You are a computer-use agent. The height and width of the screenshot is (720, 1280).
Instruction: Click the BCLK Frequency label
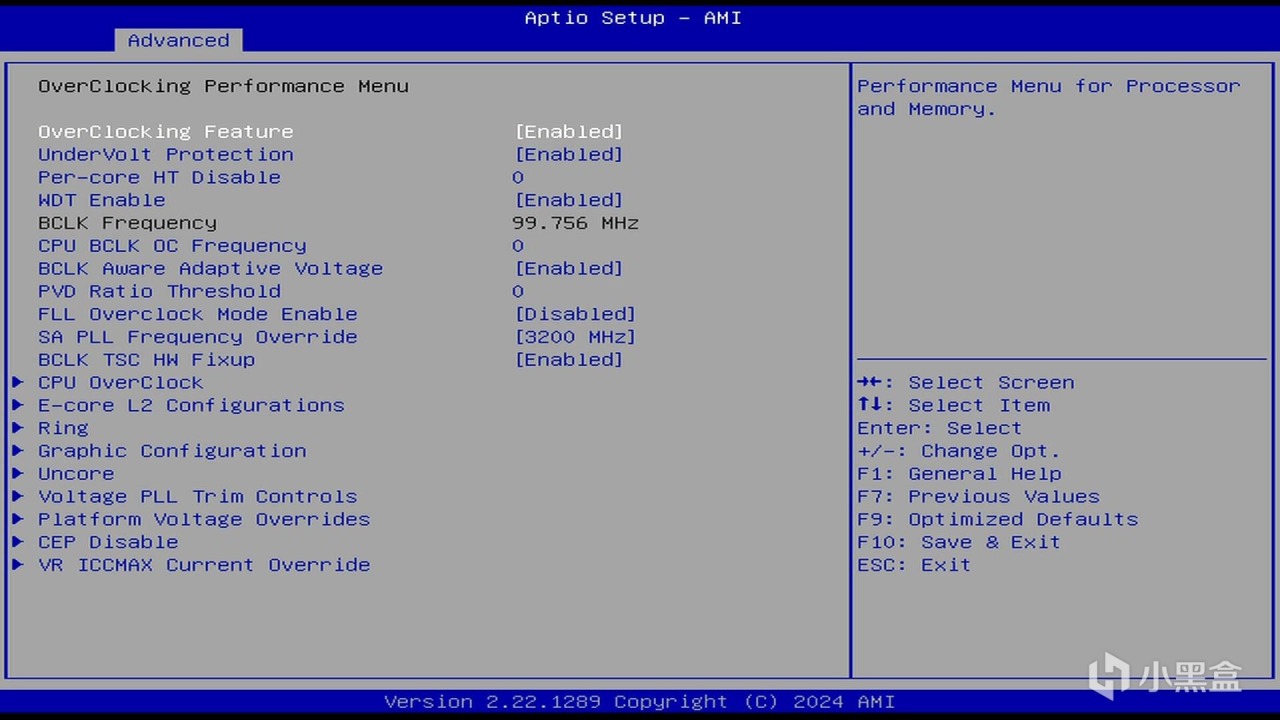tap(127, 223)
